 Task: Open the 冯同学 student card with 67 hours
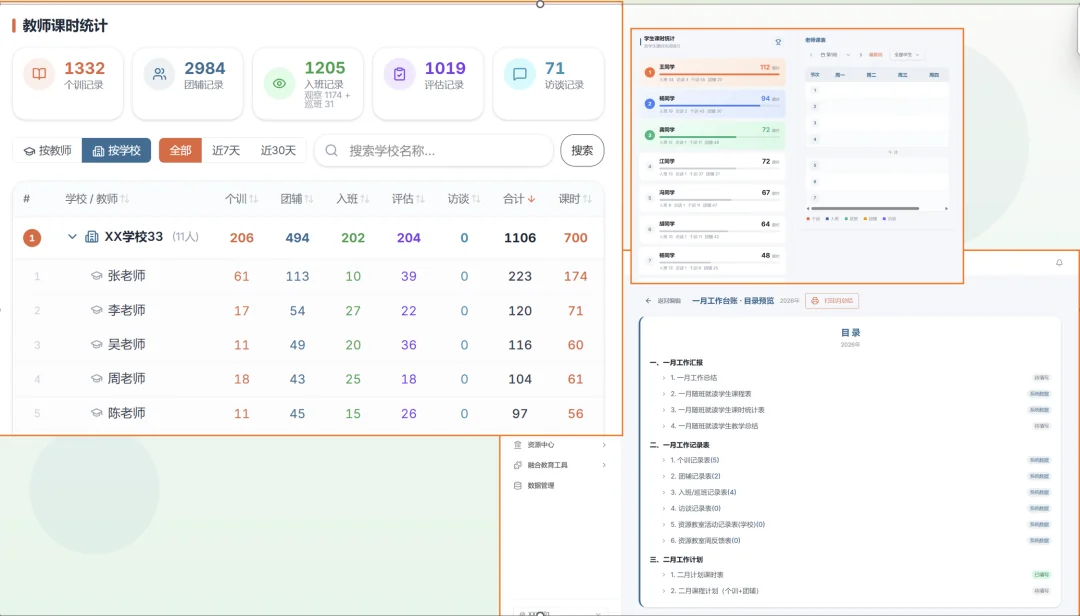pyautogui.click(x=712, y=198)
